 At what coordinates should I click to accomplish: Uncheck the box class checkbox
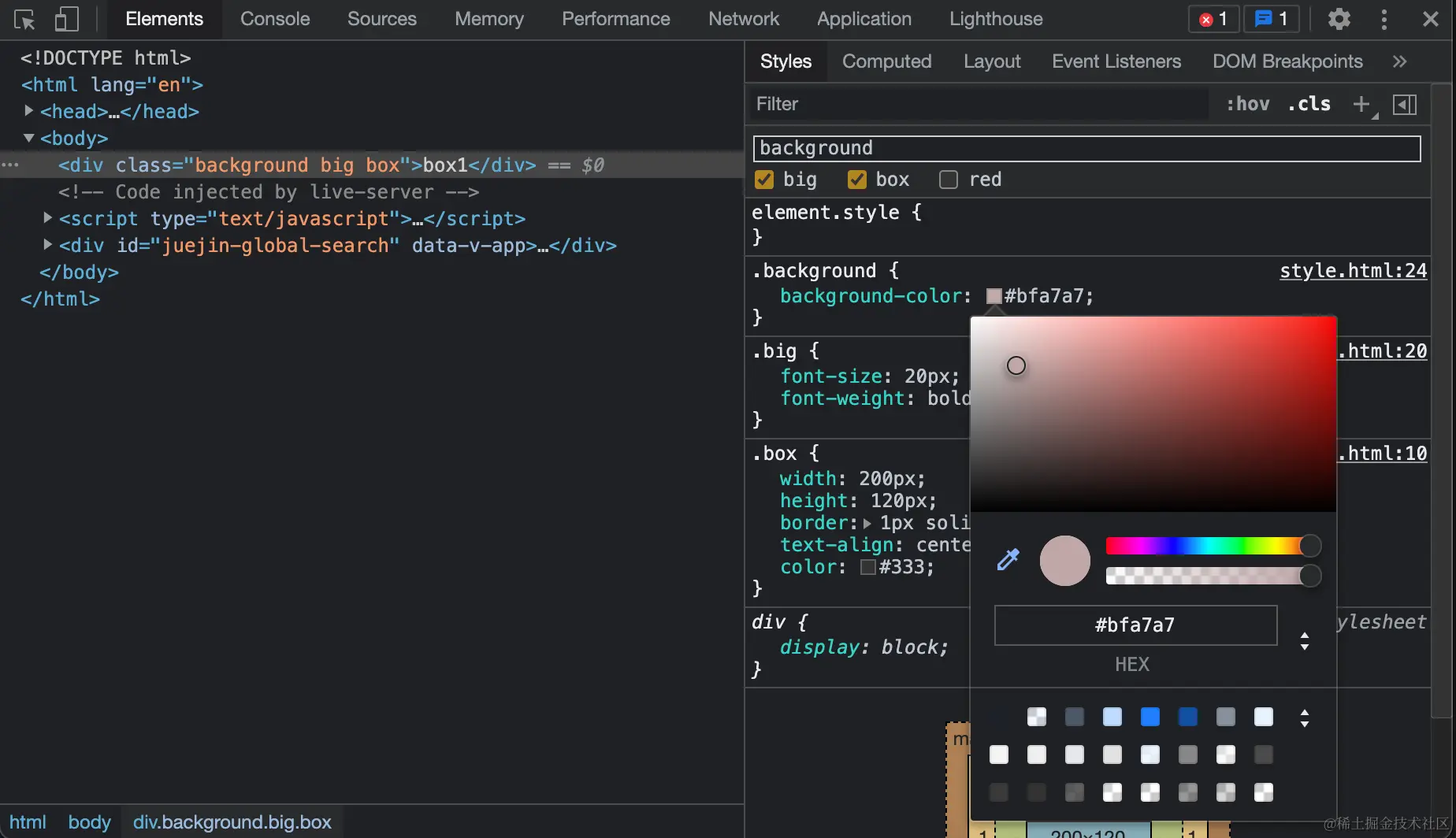pyautogui.click(x=856, y=180)
